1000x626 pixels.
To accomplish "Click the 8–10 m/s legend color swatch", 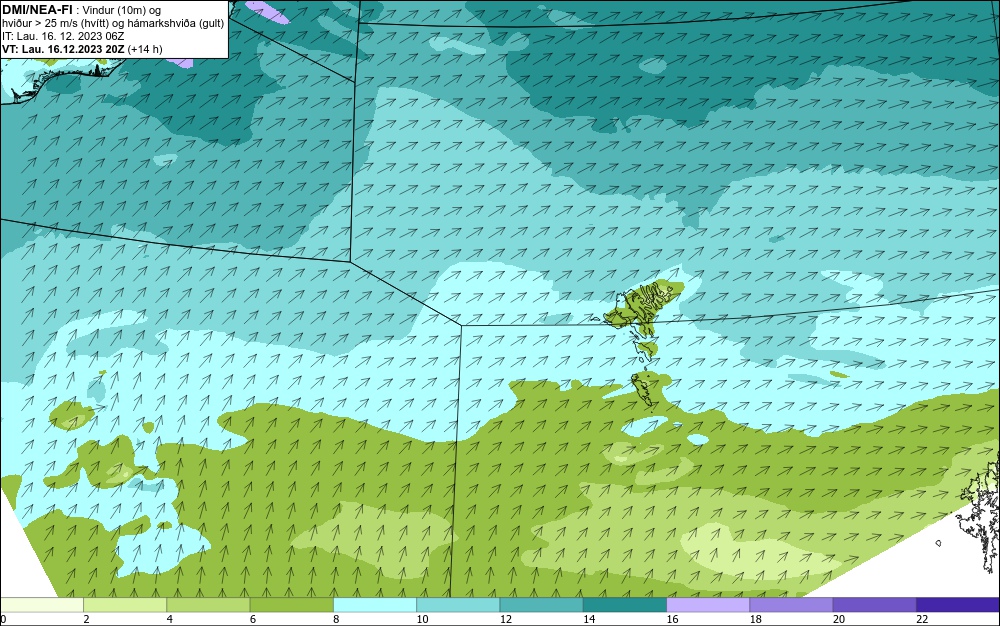I will 375,604.
